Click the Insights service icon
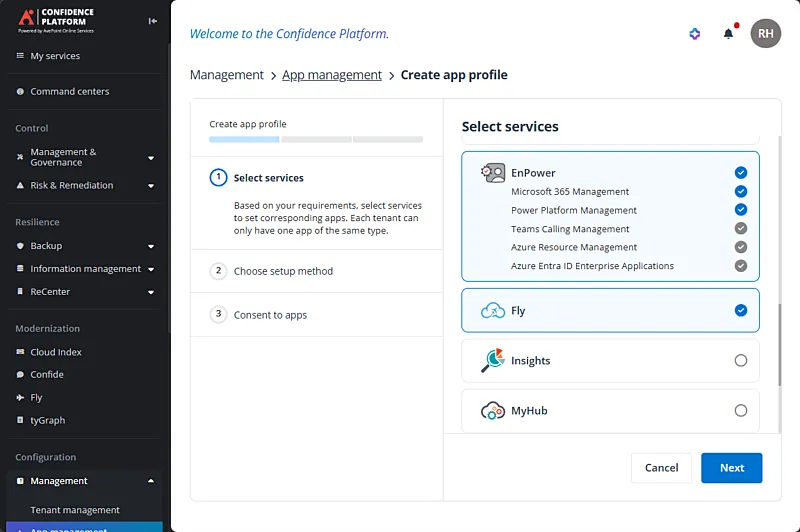Image resolution: width=800 pixels, height=532 pixels. click(493, 361)
